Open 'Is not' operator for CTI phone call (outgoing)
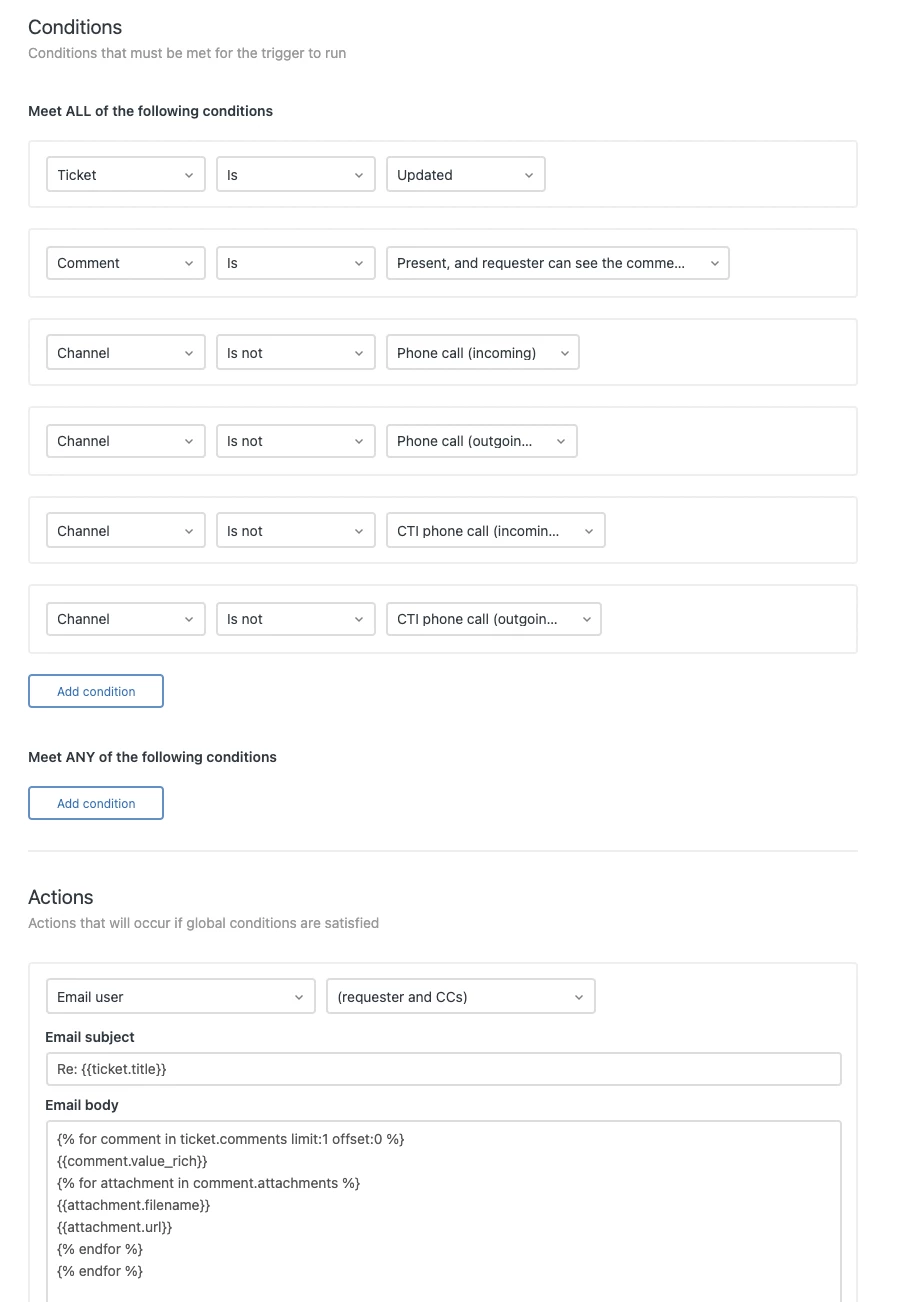The width and height of the screenshot is (900, 1302). tap(295, 619)
